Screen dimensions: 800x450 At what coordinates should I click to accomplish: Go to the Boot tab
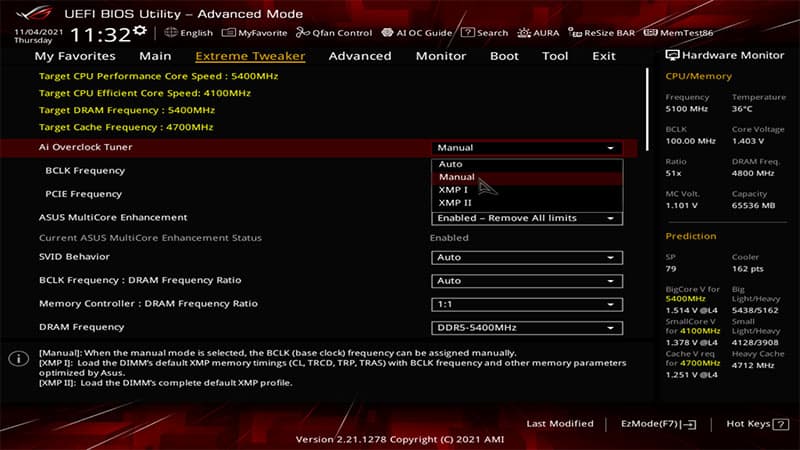tap(504, 56)
